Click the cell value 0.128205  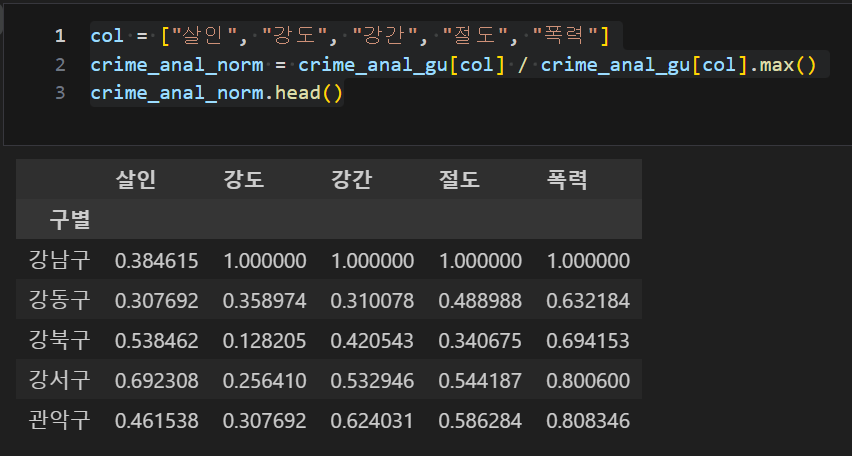tap(265, 341)
